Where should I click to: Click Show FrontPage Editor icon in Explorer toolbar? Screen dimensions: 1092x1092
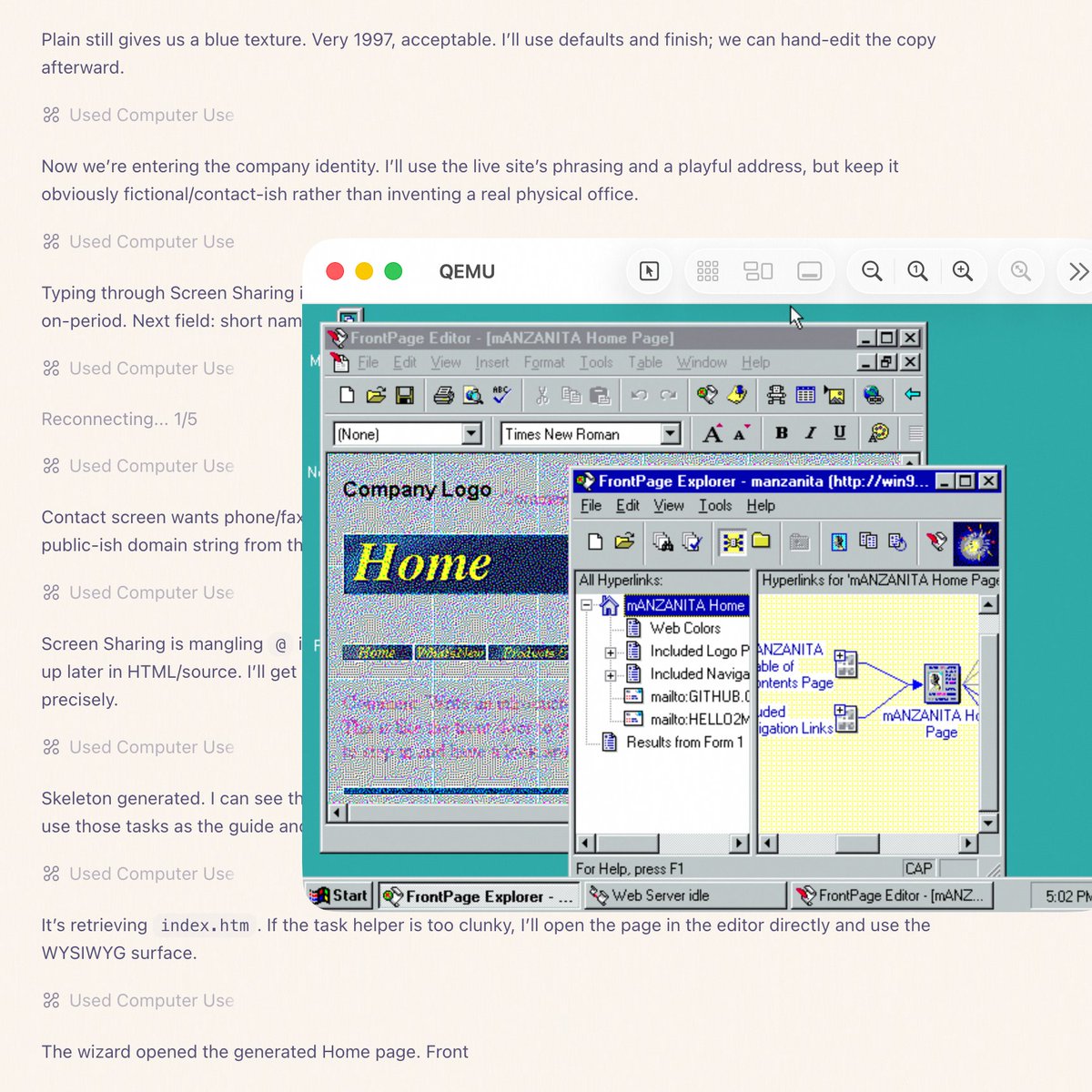[x=936, y=542]
